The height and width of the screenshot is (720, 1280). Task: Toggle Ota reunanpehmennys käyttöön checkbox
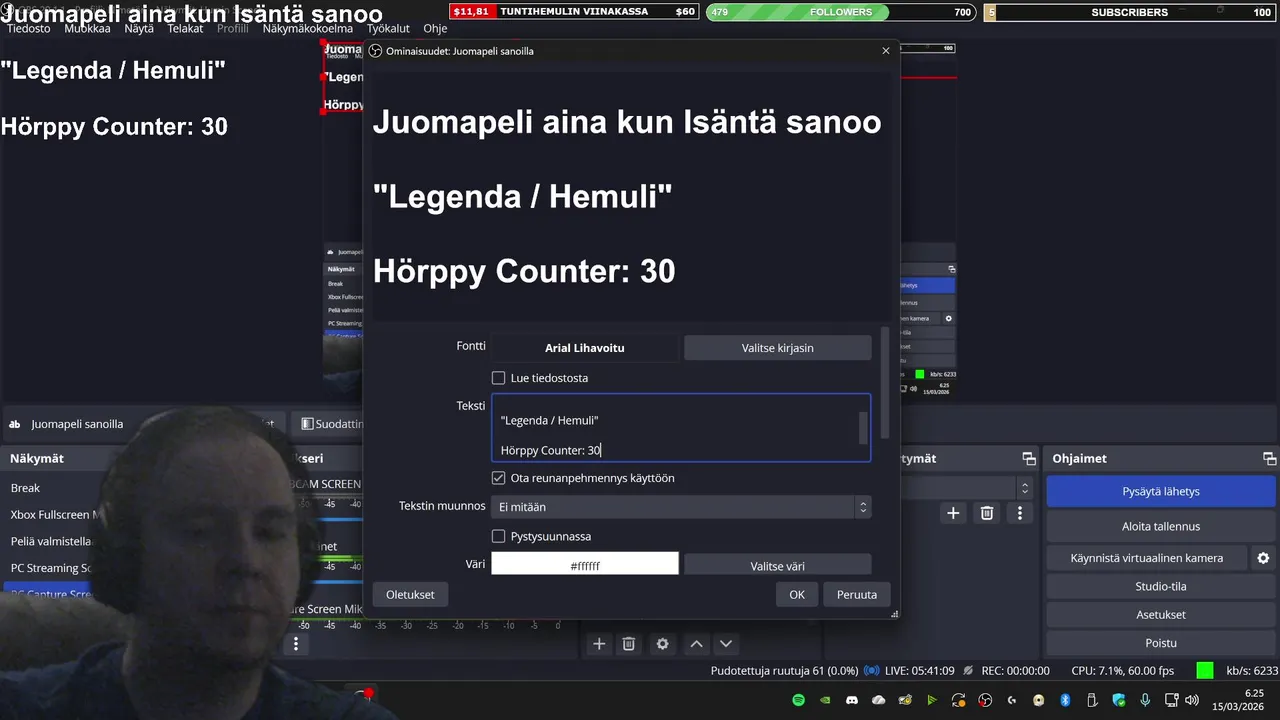coord(498,478)
